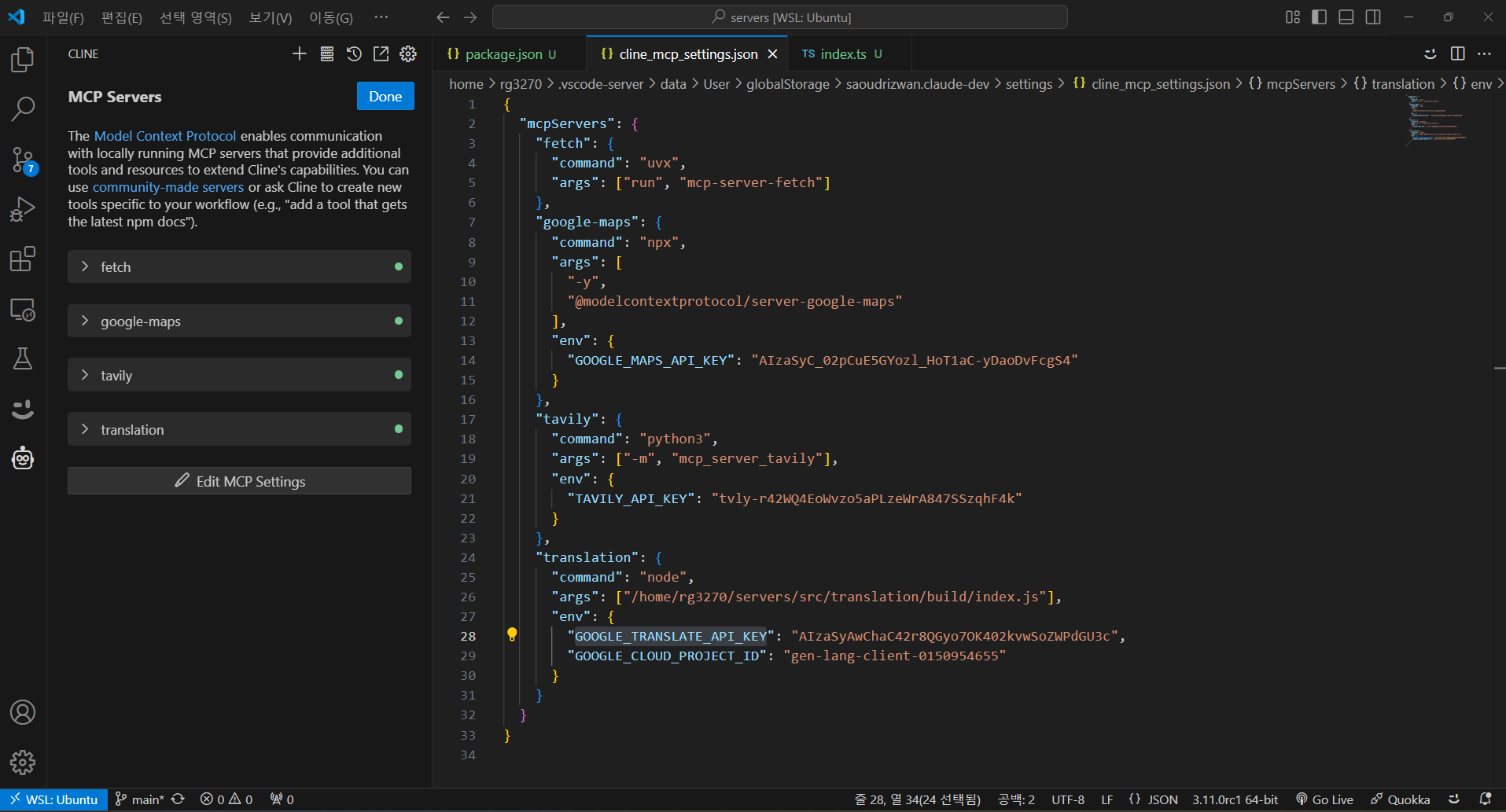This screenshot has width=1506, height=812.
Task: Open the Search view in activity bar
Action: [23, 109]
